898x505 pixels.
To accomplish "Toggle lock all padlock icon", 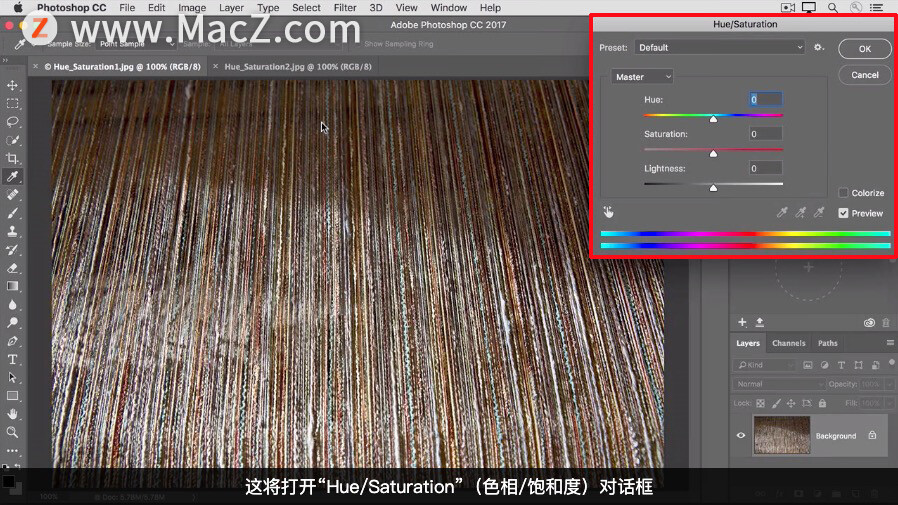I will coord(822,403).
